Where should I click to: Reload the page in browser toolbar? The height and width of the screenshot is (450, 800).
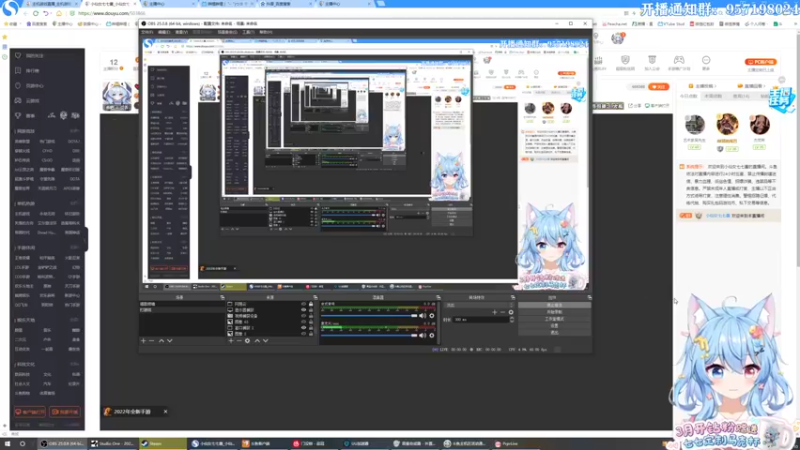tap(36, 13)
